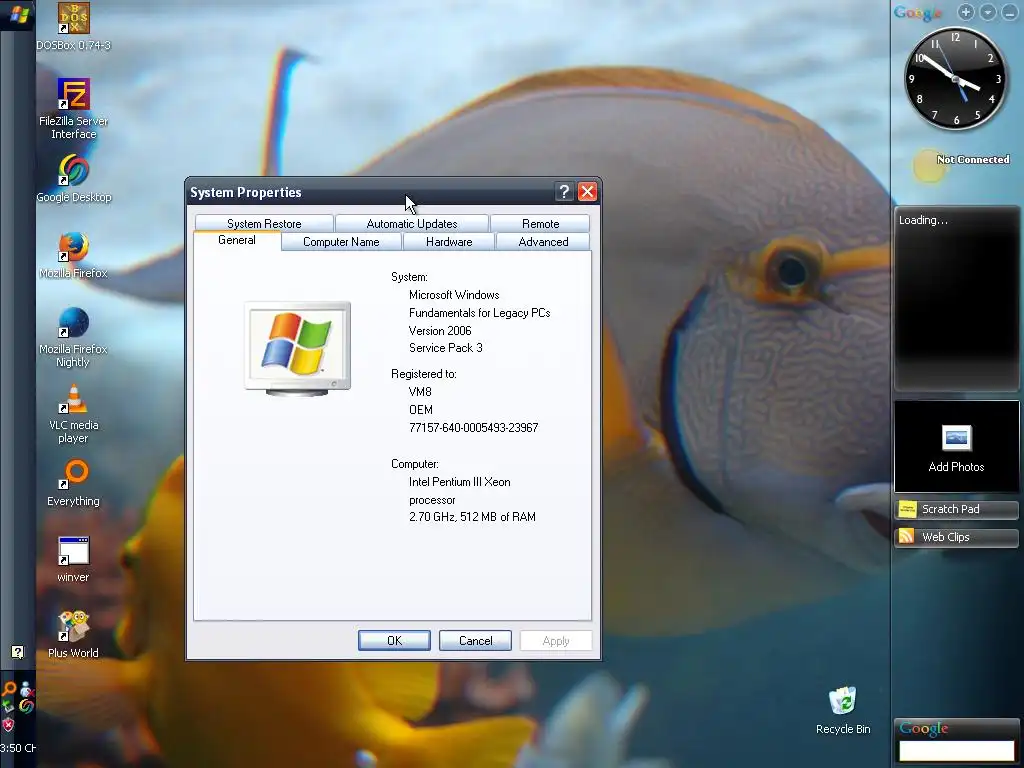Select the winver desktop shortcut
The image size is (1024, 768).
(x=73, y=560)
